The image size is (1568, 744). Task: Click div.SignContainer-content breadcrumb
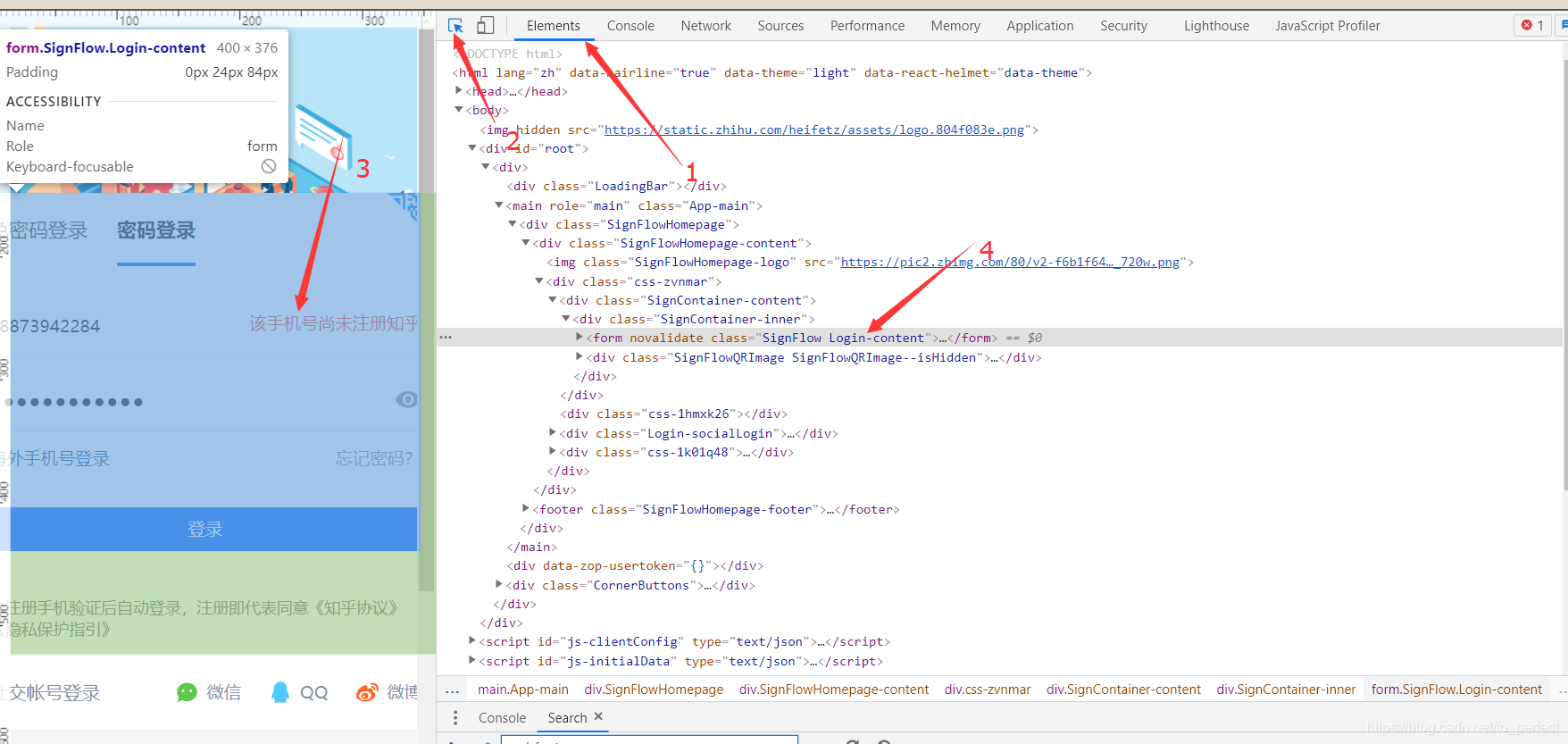[1123, 690]
